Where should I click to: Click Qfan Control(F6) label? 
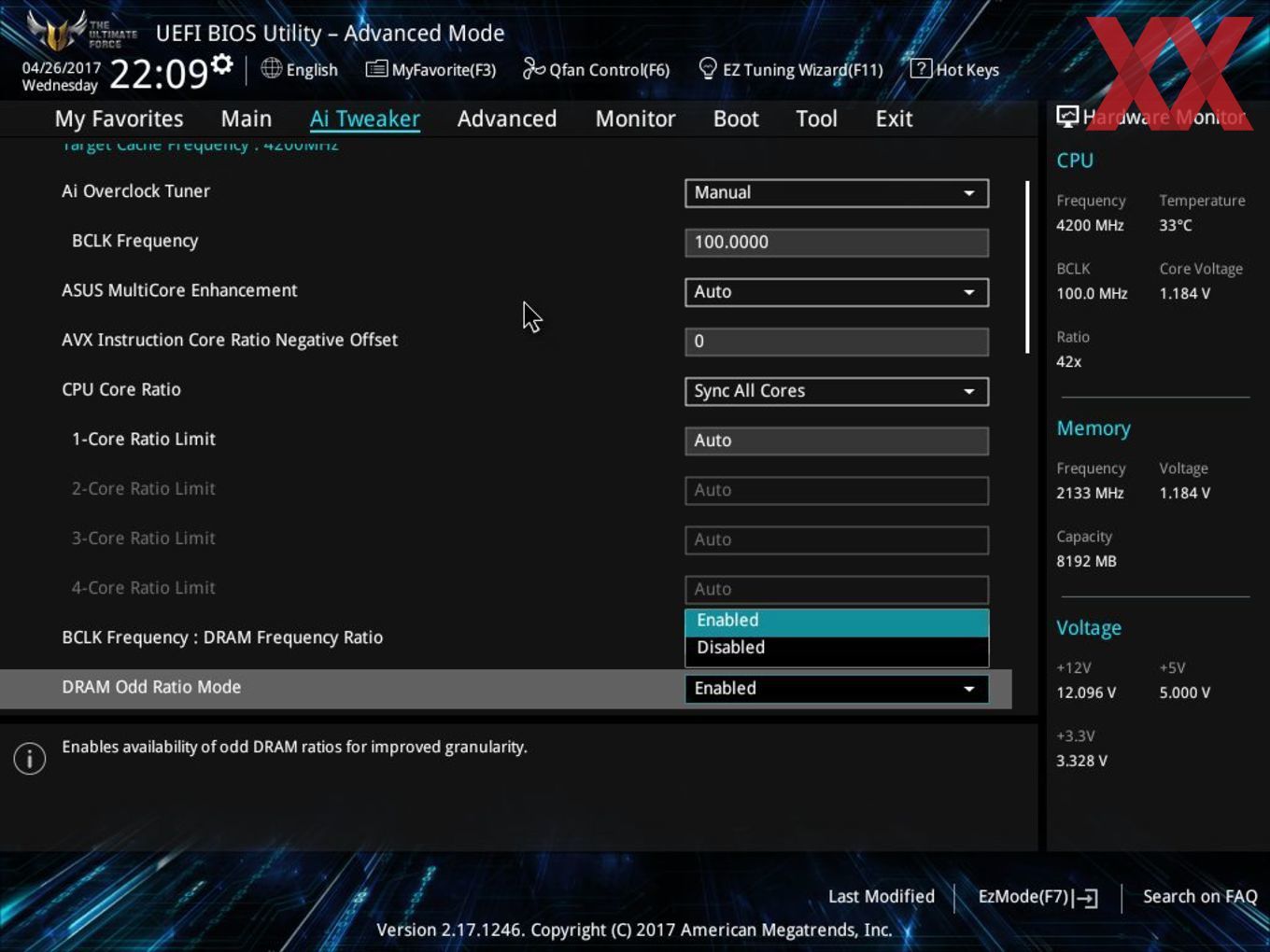[610, 70]
